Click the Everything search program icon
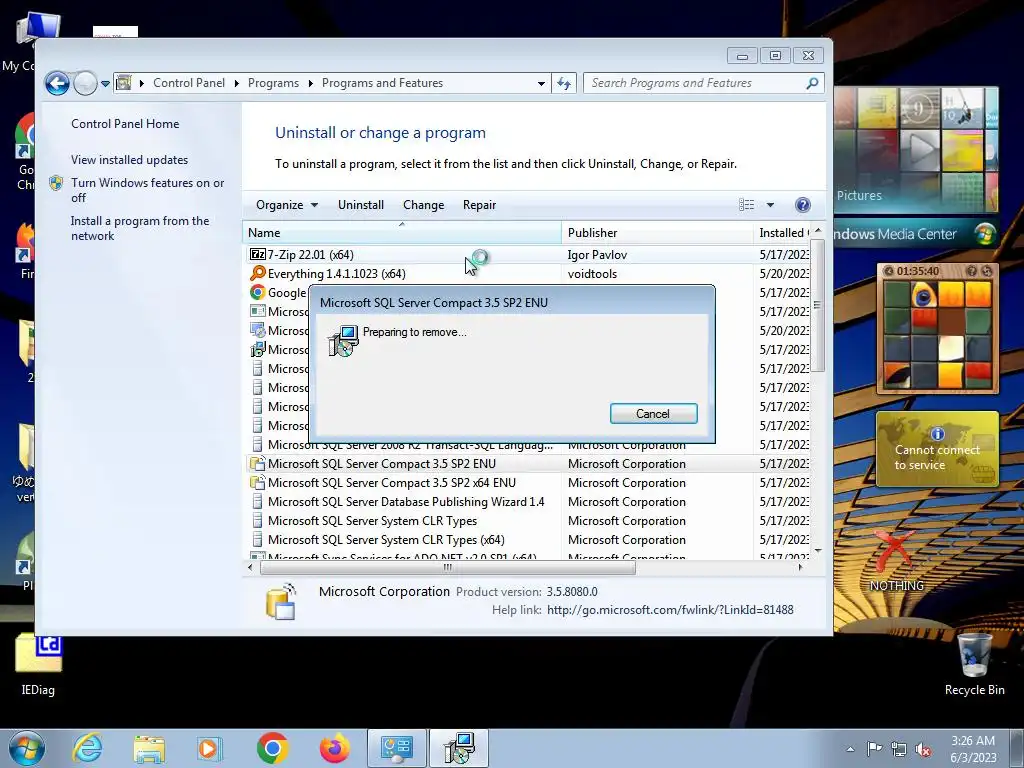Image resolution: width=1024 pixels, height=768 pixels. pos(257,273)
